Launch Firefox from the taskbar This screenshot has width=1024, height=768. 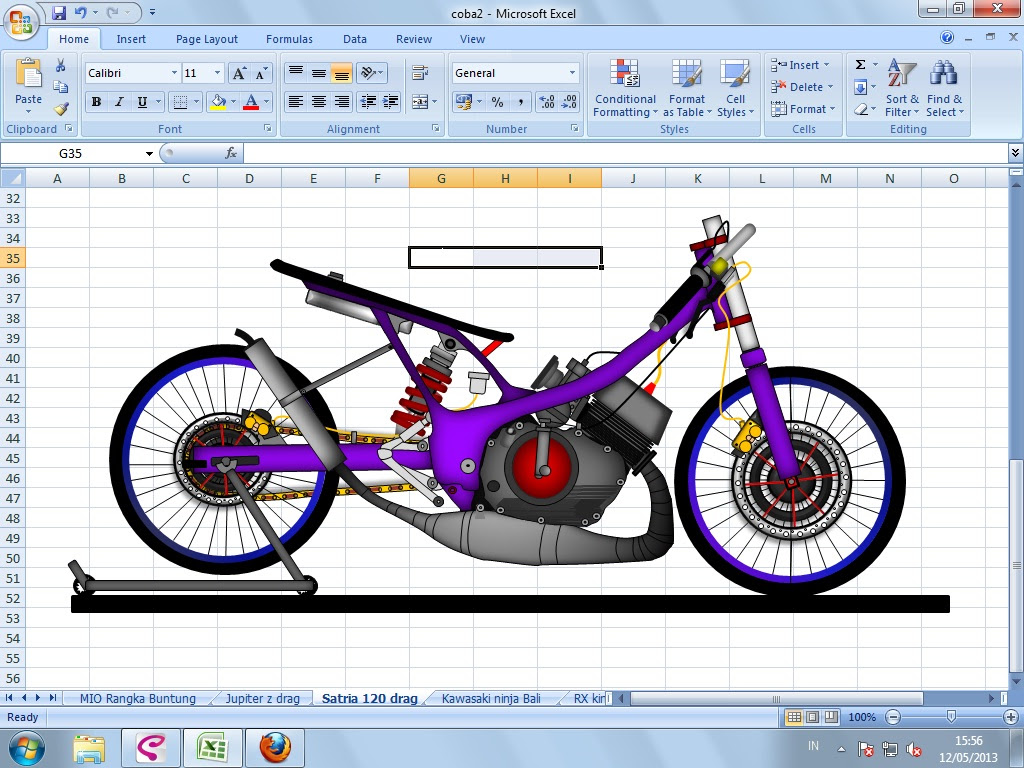[275, 748]
